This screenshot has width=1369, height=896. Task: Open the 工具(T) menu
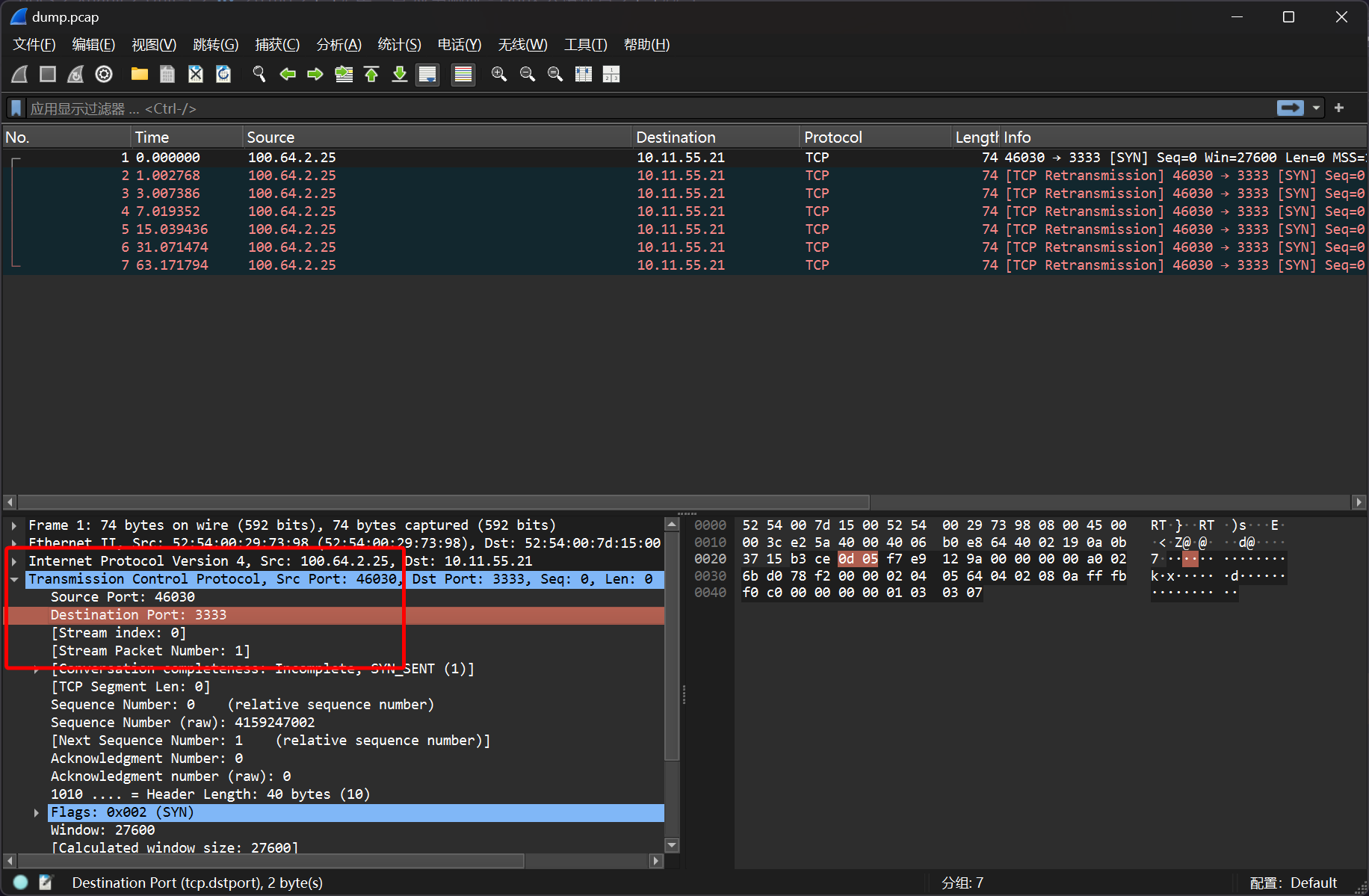point(586,45)
